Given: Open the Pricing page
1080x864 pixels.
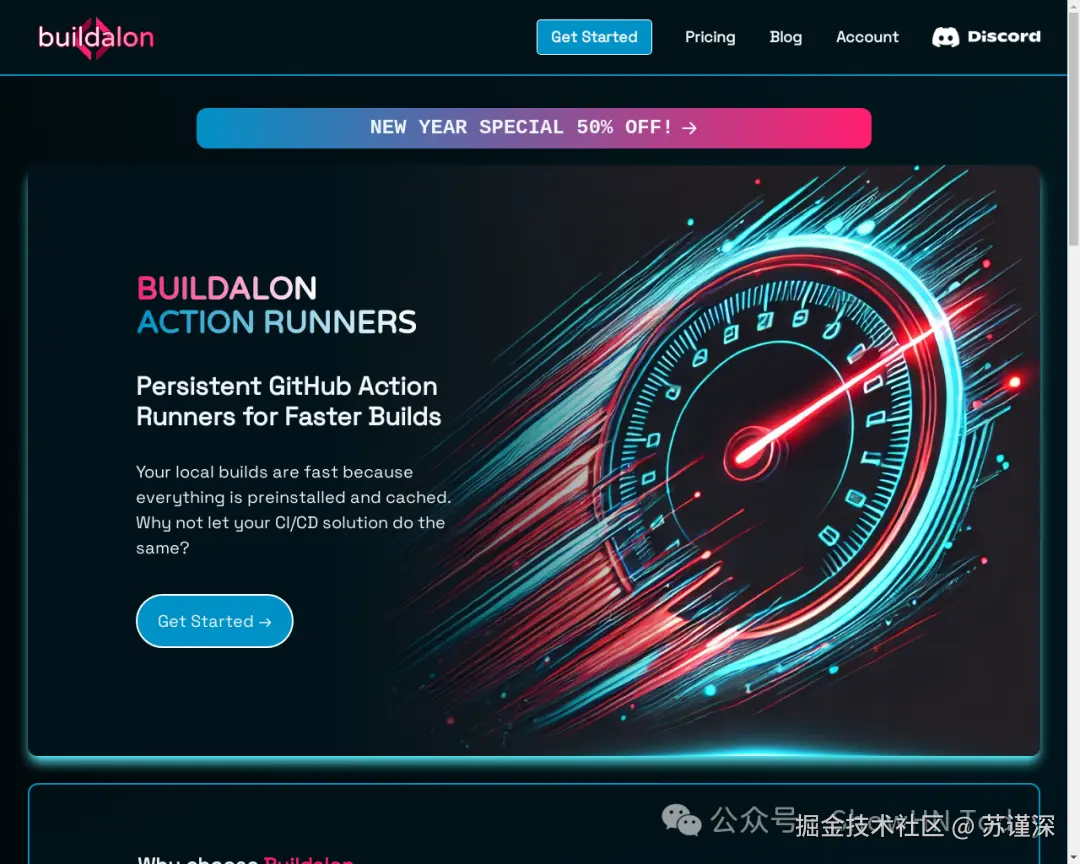Looking at the screenshot, I should [x=710, y=37].
